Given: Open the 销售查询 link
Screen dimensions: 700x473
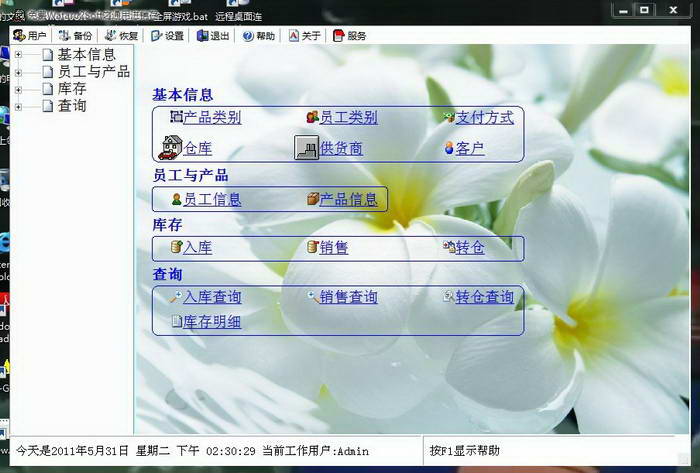Looking at the screenshot, I should [349, 297].
